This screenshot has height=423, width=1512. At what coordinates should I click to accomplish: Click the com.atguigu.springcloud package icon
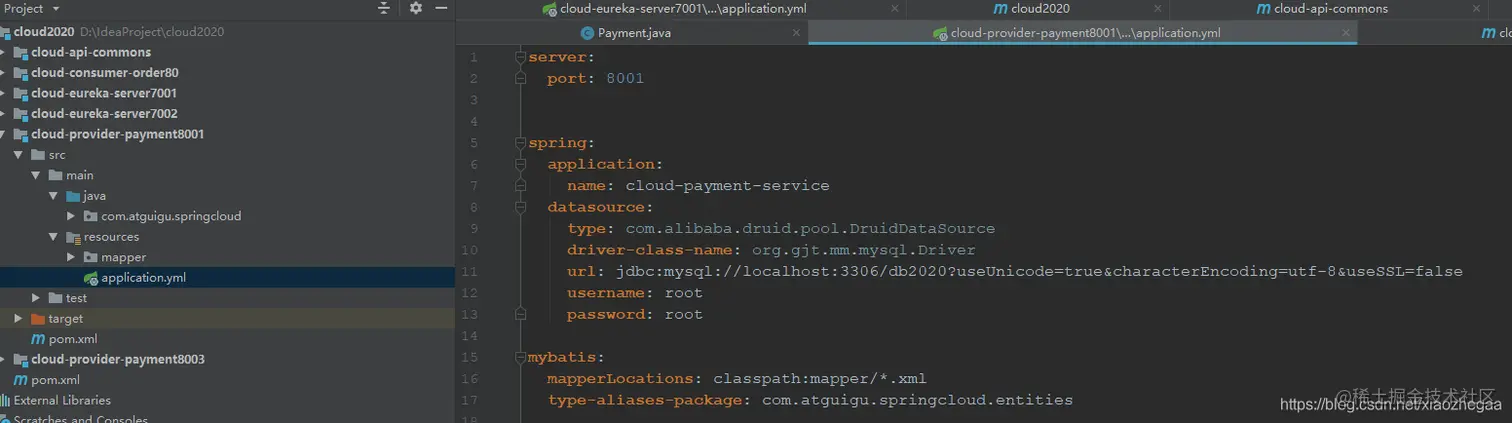[x=91, y=216]
